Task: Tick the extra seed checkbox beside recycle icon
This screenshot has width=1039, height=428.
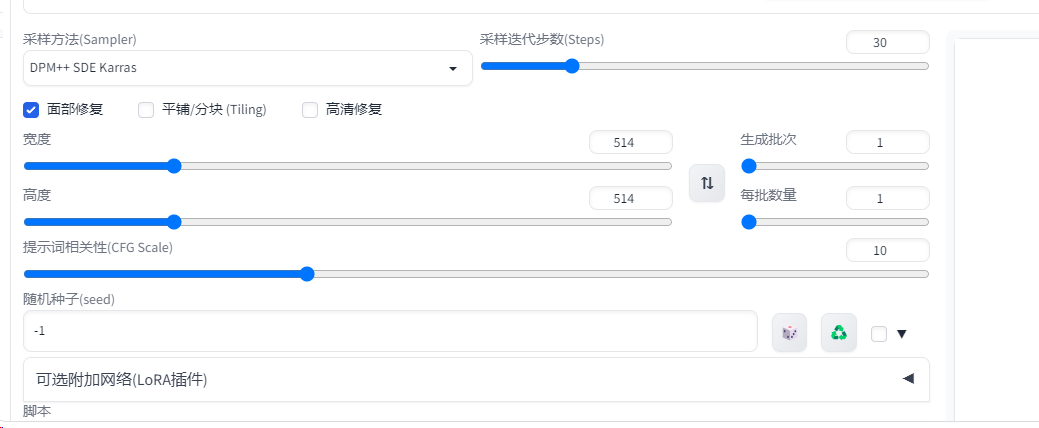Action: [x=879, y=334]
